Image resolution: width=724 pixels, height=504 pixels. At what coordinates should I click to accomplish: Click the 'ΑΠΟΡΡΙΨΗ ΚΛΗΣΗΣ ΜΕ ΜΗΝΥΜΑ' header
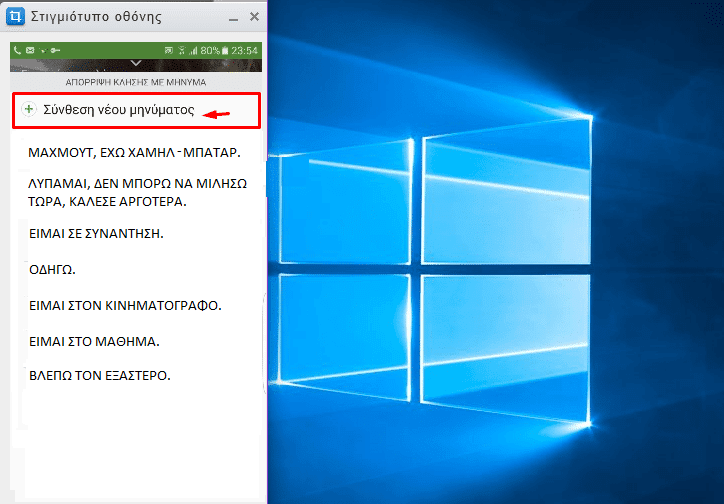(136, 82)
